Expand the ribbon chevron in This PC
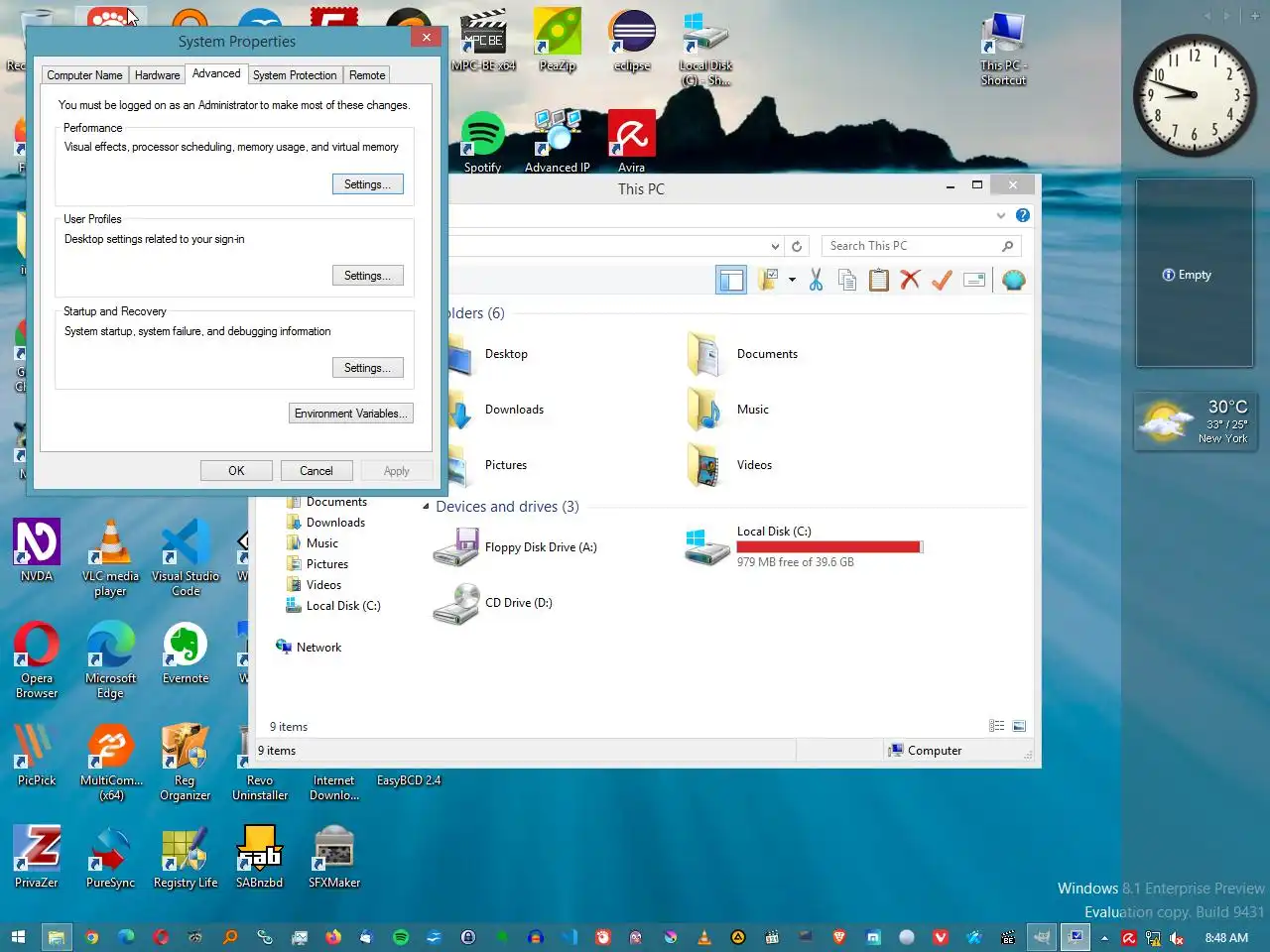 [x=1000, y=215]
